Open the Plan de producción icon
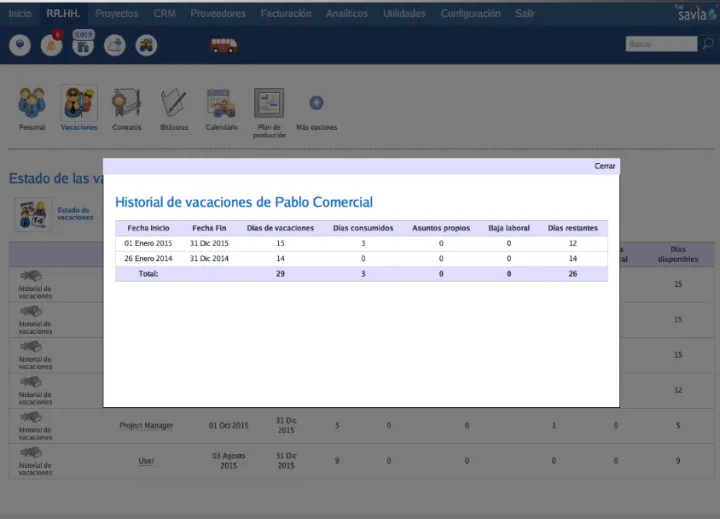The height and width of the screenshot is (519, 720). 269,104
